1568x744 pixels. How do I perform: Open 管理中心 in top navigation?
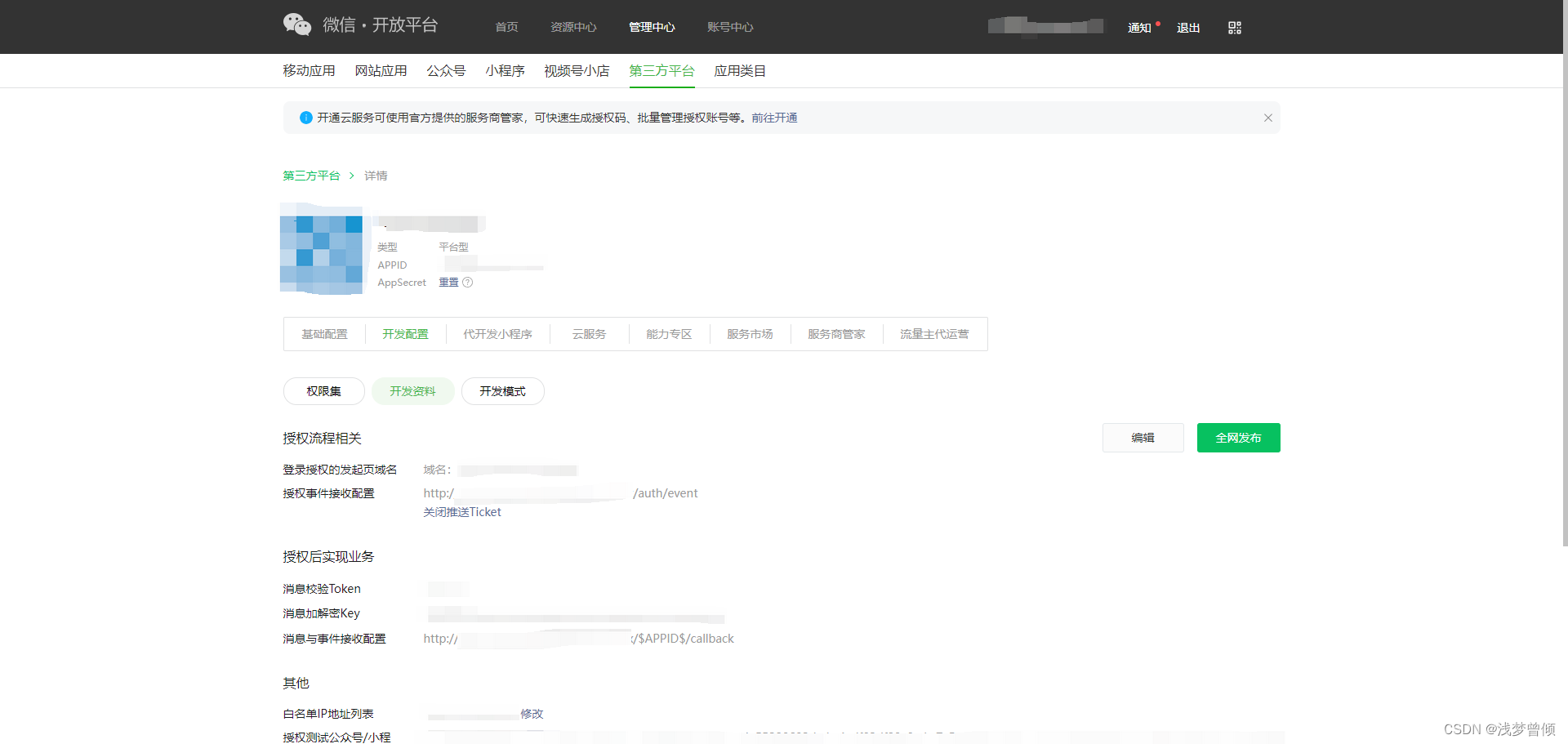pos(652,27)
